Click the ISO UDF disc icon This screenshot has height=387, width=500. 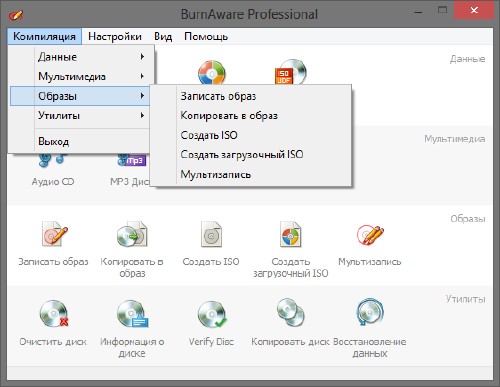click(x=290, y=72)
